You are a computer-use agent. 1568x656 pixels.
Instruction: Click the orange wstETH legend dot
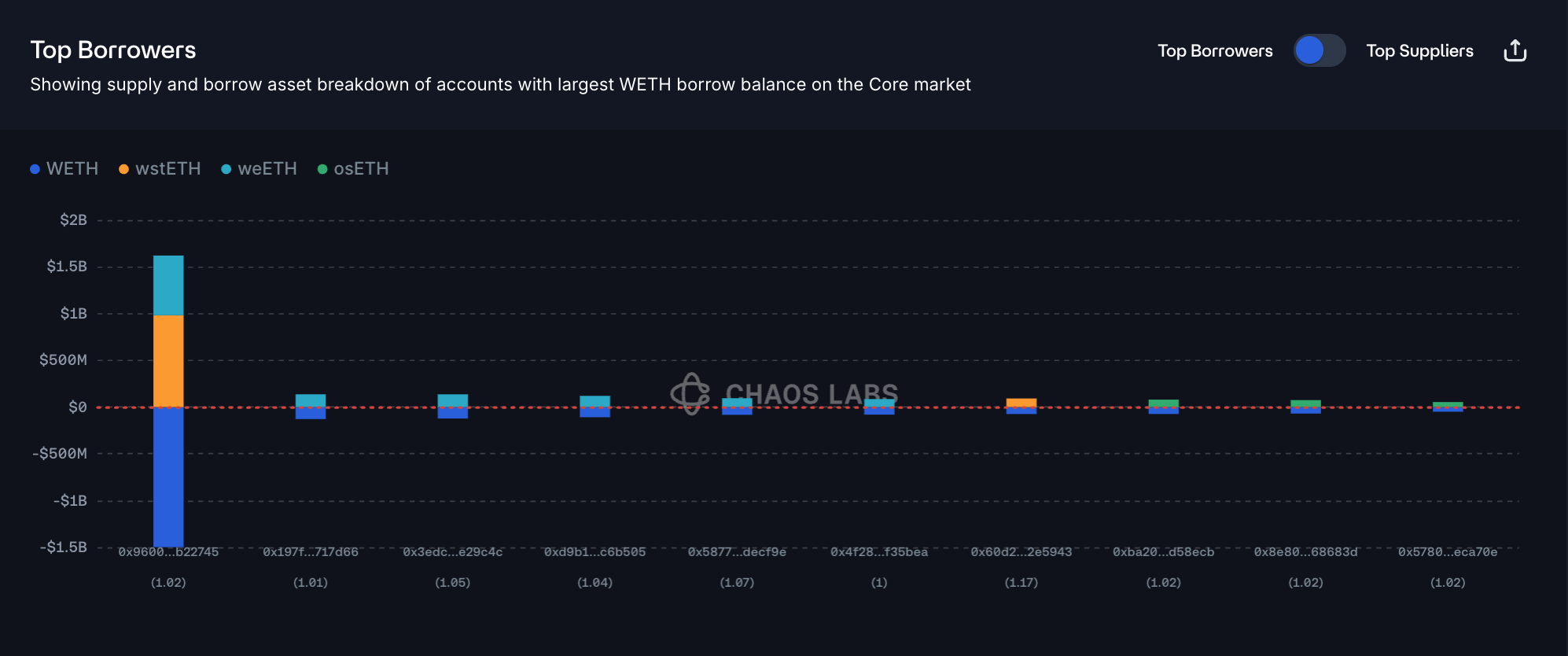123,169
